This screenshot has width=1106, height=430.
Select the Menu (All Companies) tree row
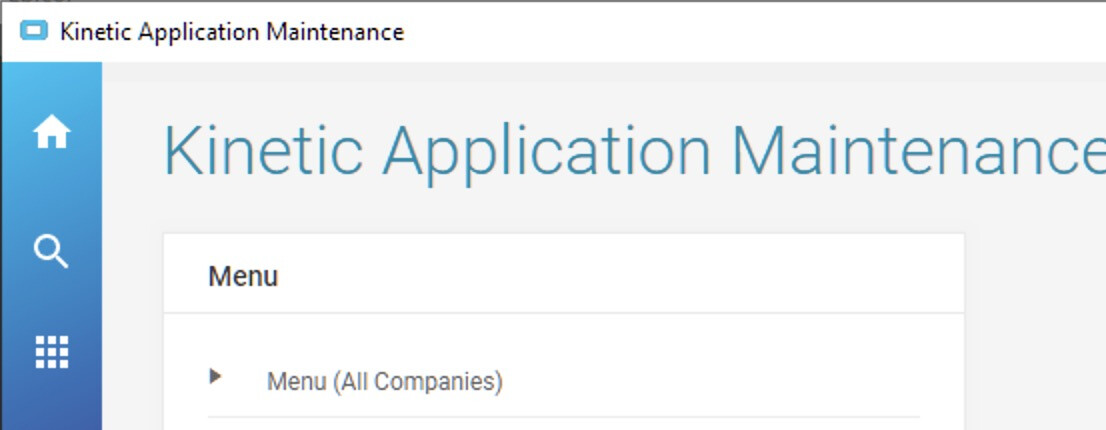(x=564, y=381)
